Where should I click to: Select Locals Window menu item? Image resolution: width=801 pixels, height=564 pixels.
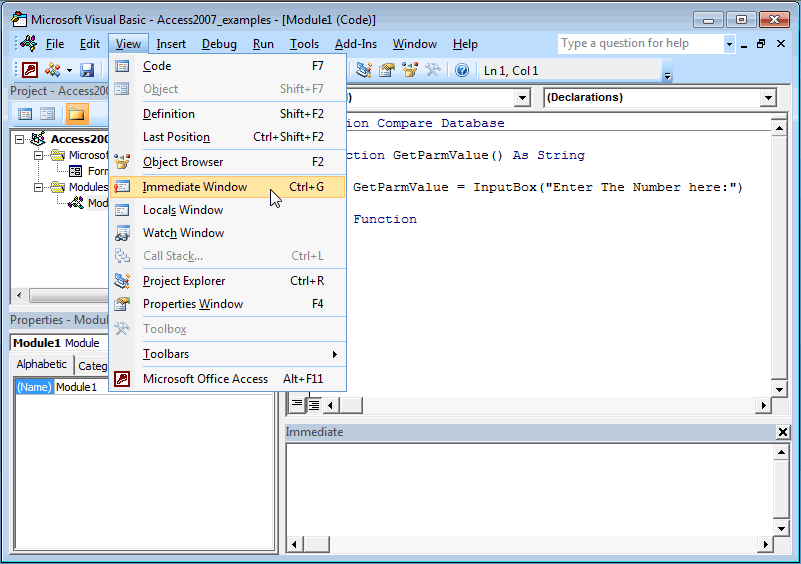point(228,210)
